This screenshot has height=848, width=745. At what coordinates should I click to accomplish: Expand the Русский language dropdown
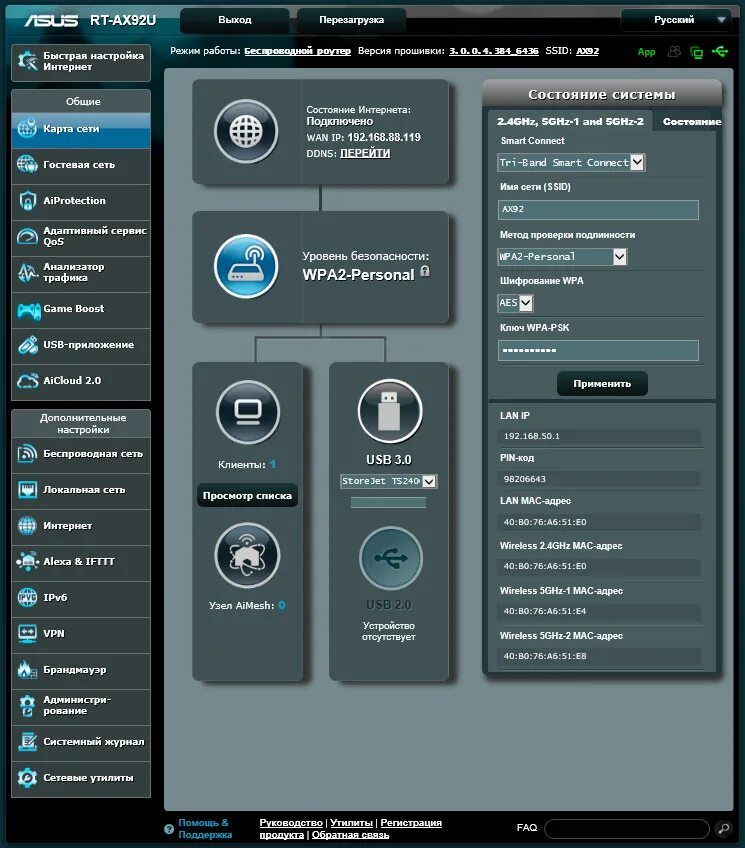[676, 20]
